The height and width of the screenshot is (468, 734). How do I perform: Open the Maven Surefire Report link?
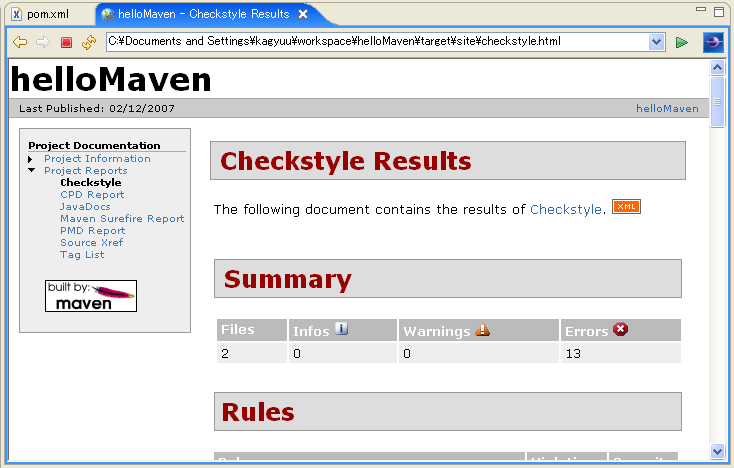coord(122,219)
